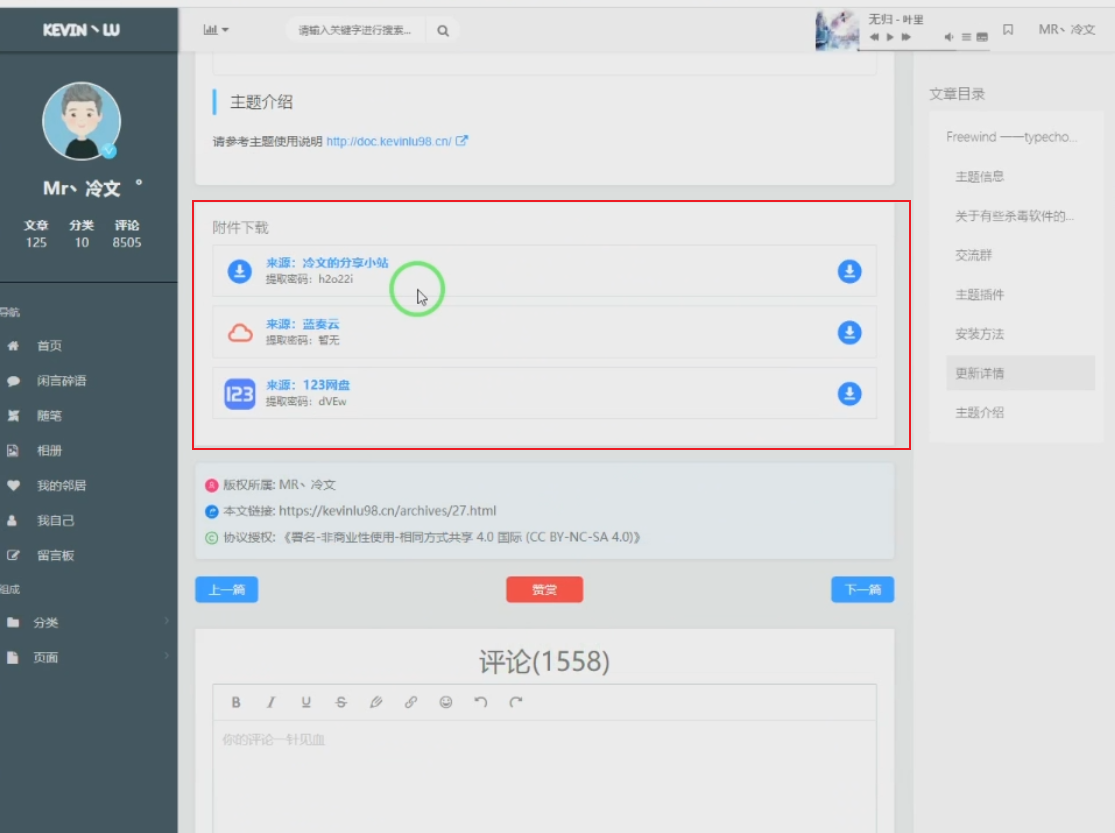Toggle bold formatting in the comment editor
The height and width of the screenshot is (833, 1115).
pyautogui.click(x=236, y=702)
